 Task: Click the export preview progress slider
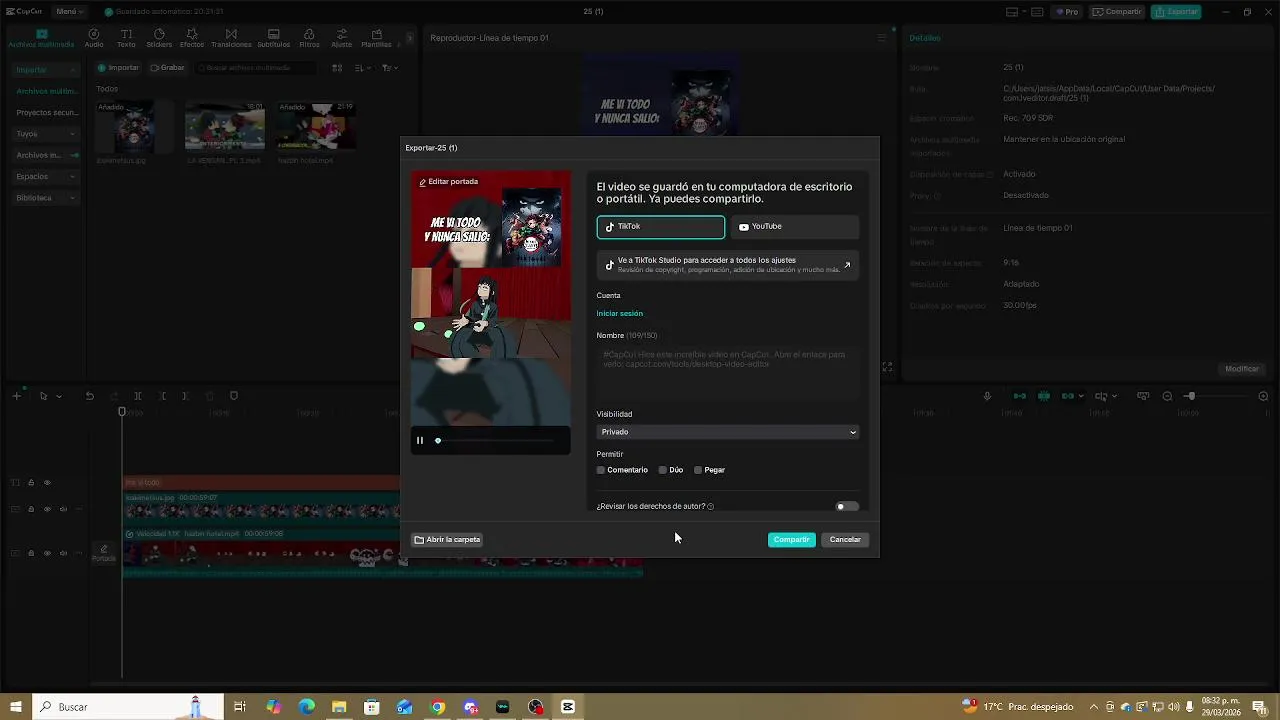click(495, 440)
